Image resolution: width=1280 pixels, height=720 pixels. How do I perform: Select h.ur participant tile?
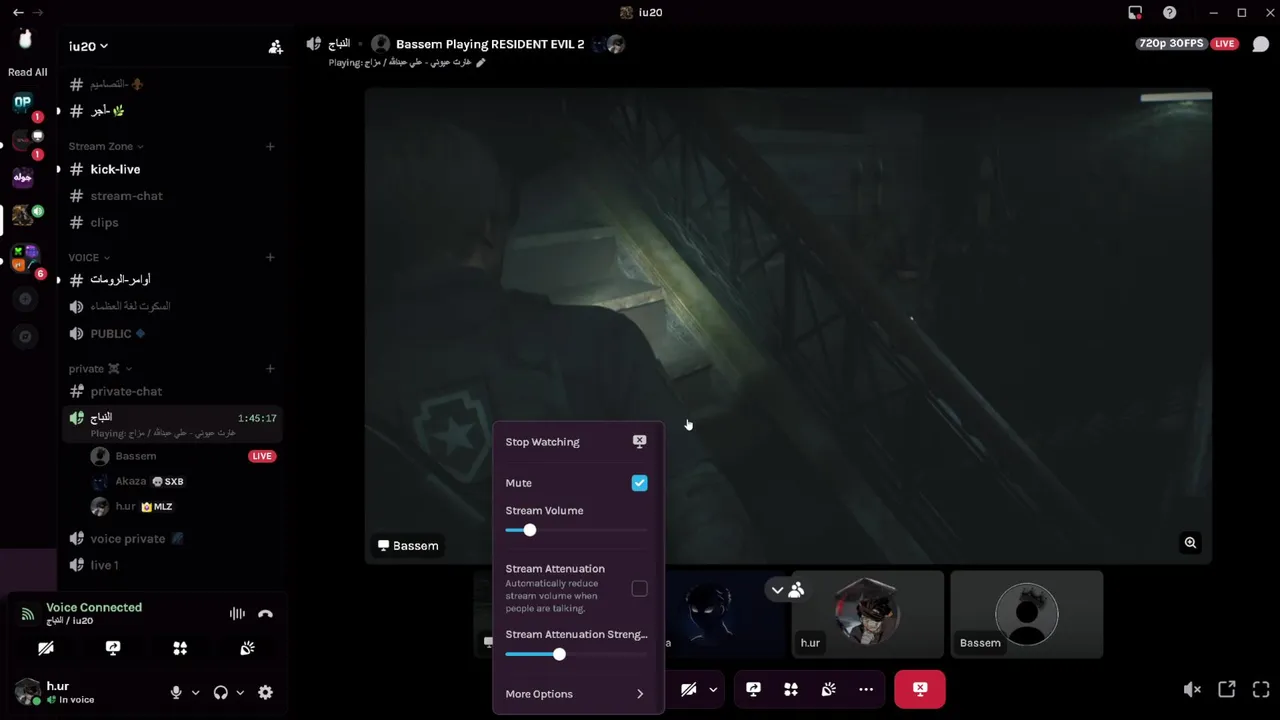click(x=867, y=614)
